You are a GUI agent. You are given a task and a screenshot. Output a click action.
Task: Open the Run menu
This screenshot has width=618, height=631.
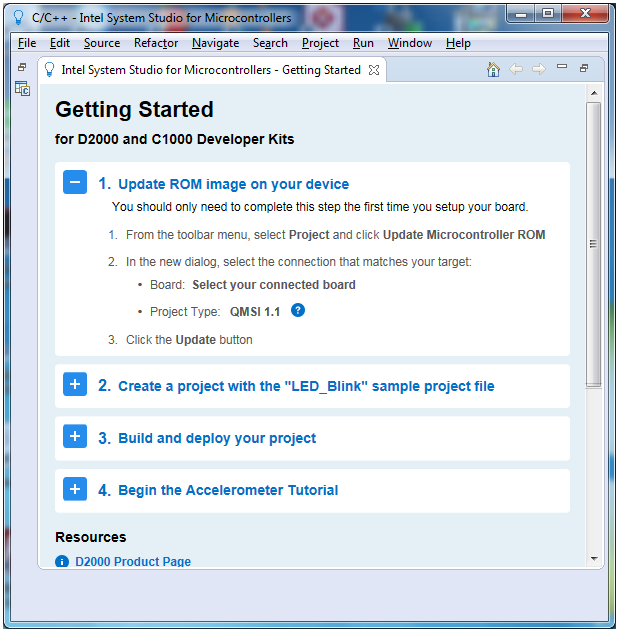pyautogui.click(x=363, y=43)
